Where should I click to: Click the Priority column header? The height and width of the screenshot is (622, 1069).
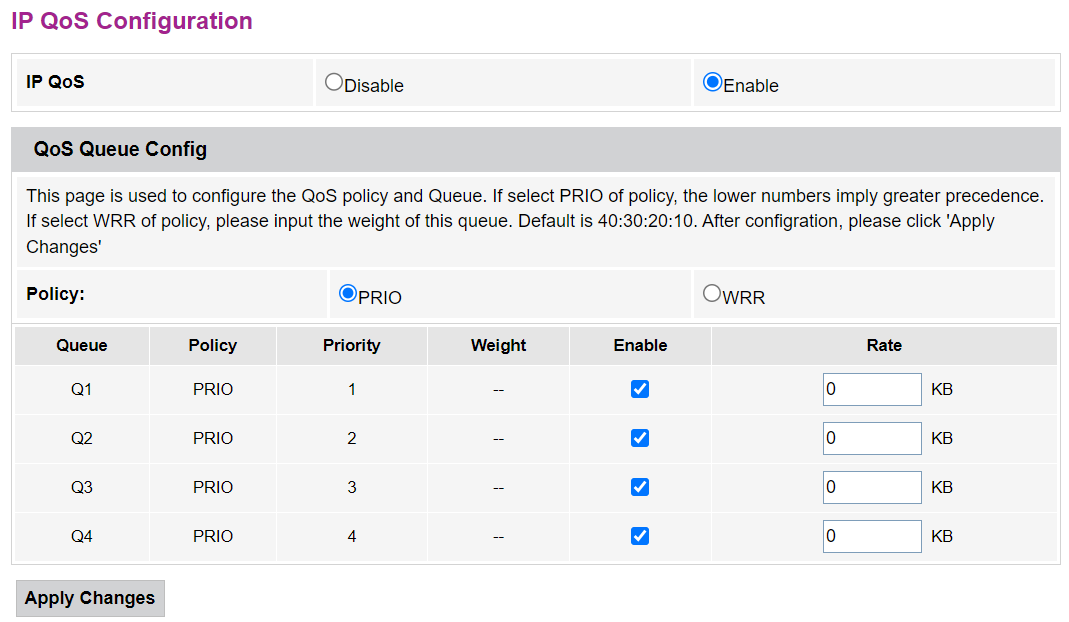352,345
